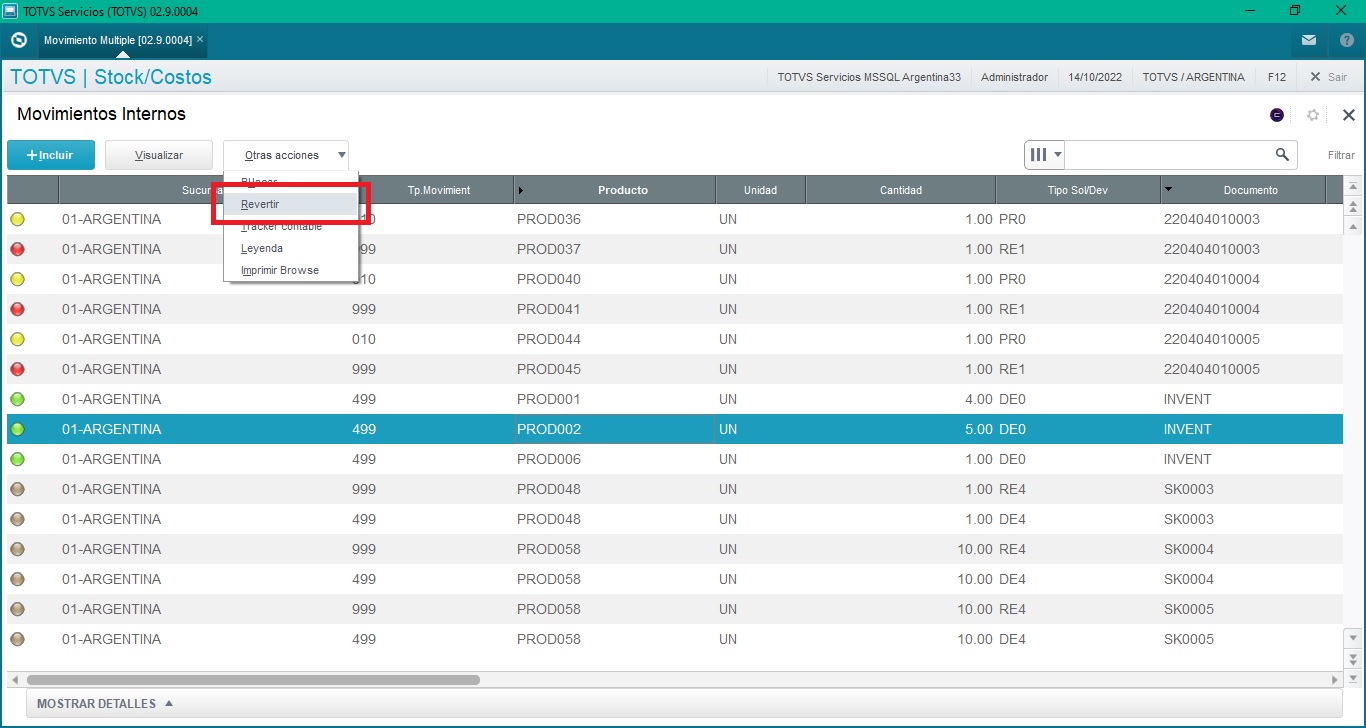Click the Administrador user label

coord(1014,77)
